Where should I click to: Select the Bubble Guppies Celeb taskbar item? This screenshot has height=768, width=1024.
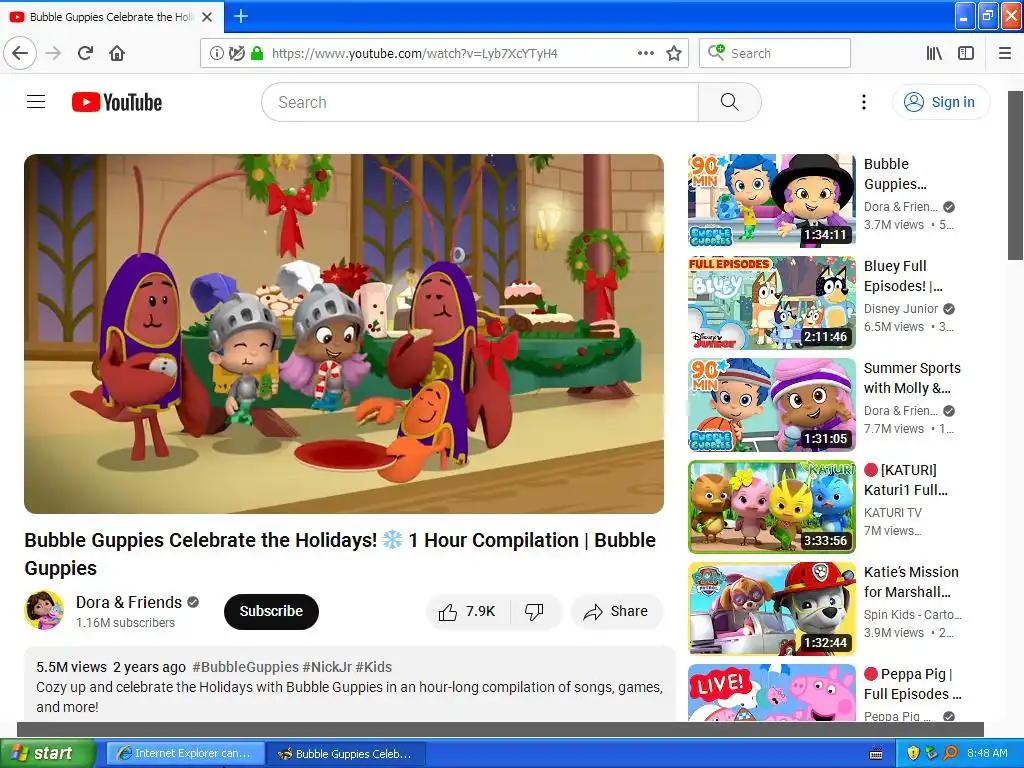346,753
